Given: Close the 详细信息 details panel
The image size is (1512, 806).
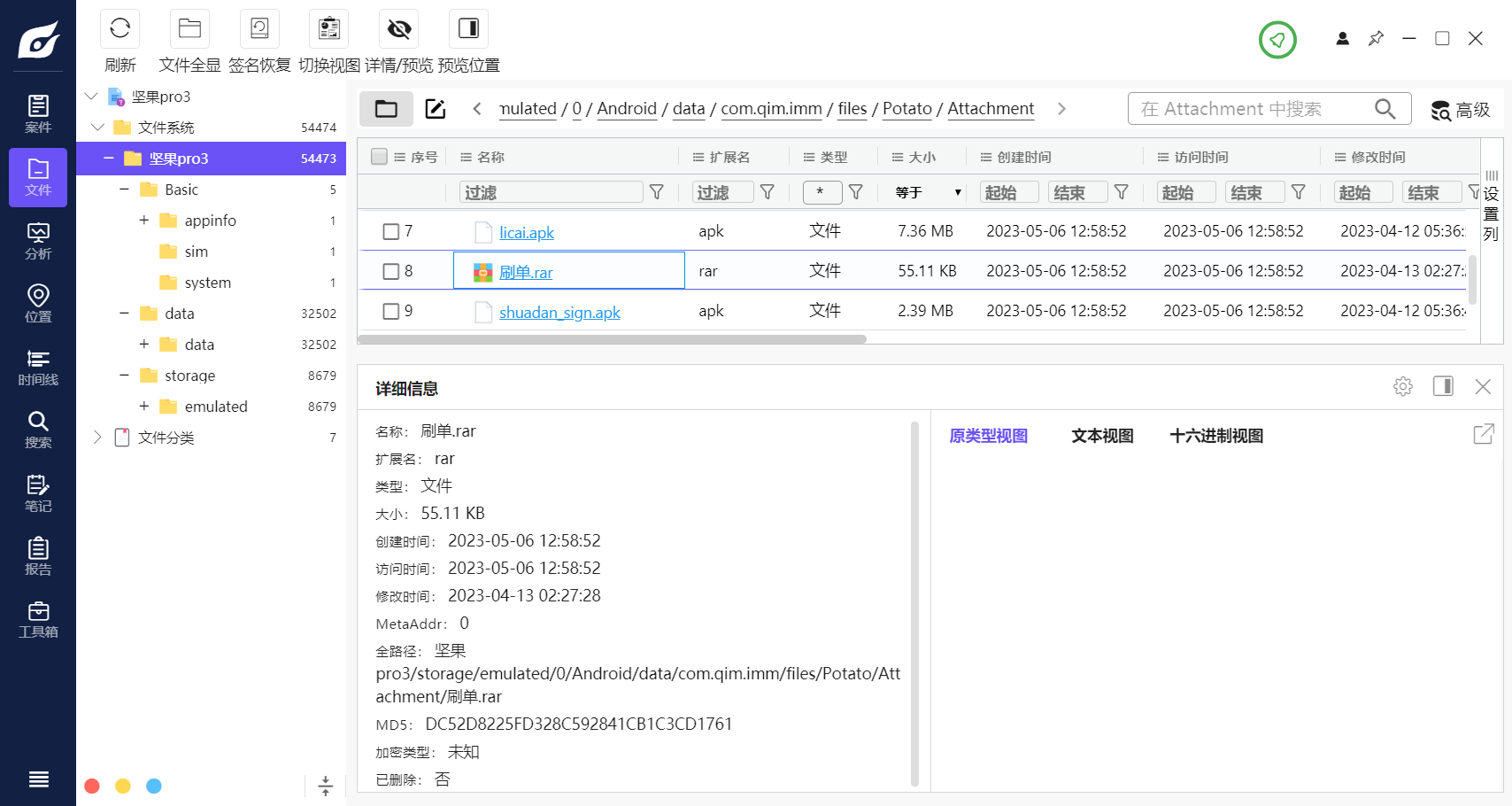Looking at the screenshot, I should (1483, 386).
